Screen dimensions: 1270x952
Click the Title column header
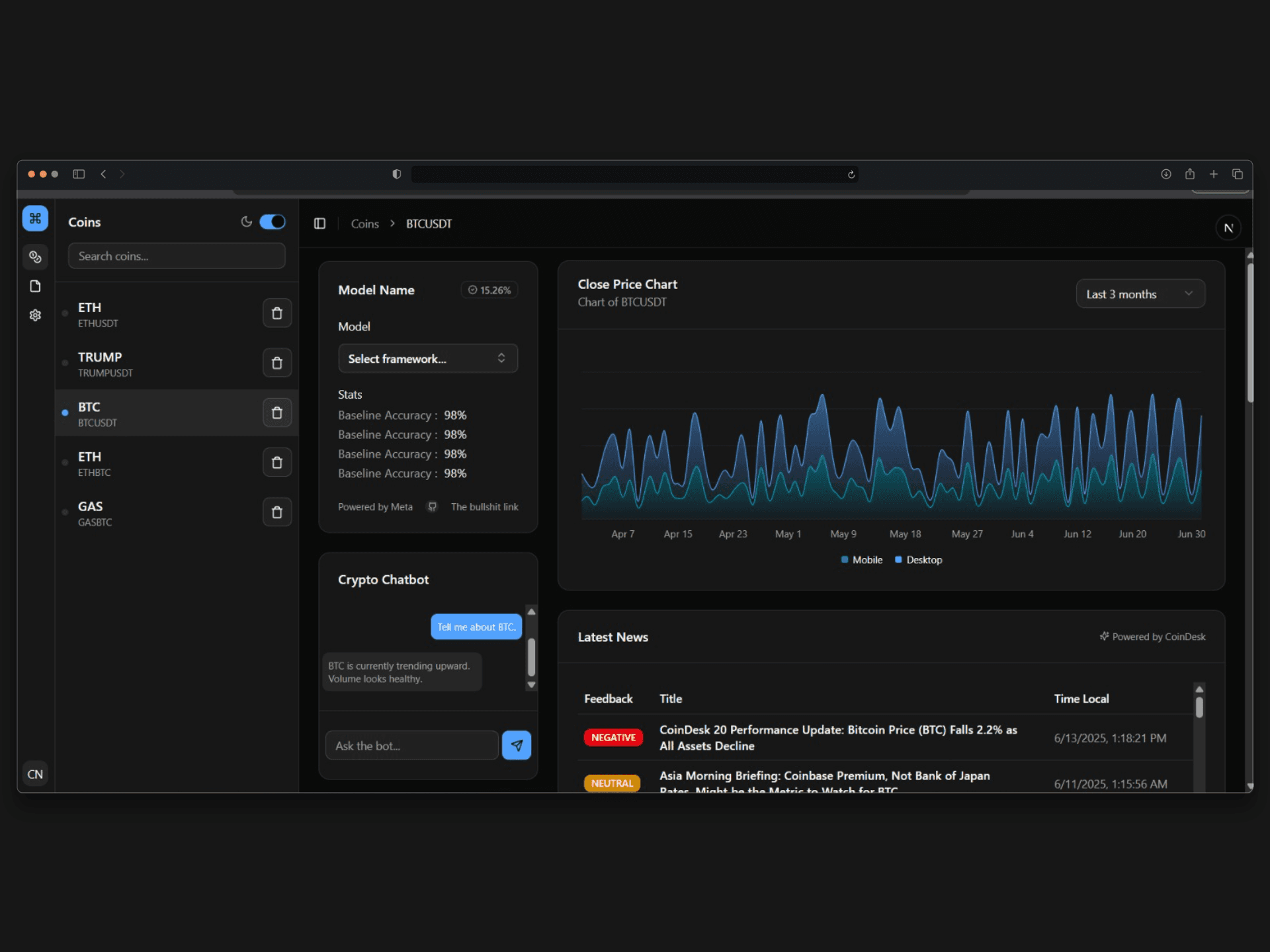[x=670, y=699]
